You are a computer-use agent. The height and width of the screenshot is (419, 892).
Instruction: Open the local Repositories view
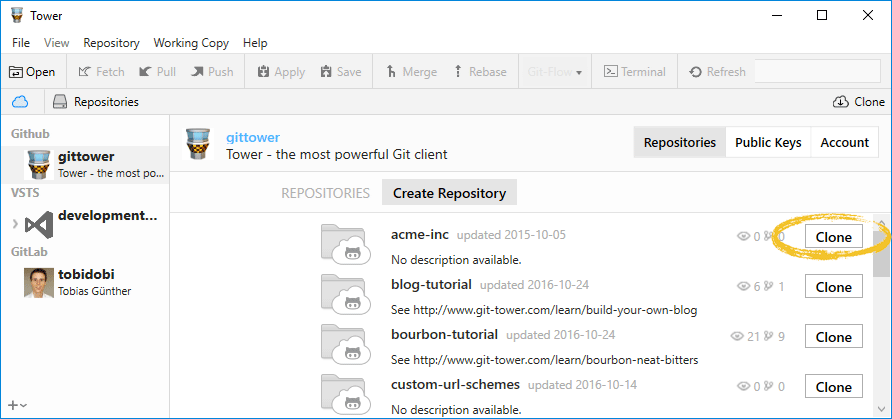[x=96, y=102]
